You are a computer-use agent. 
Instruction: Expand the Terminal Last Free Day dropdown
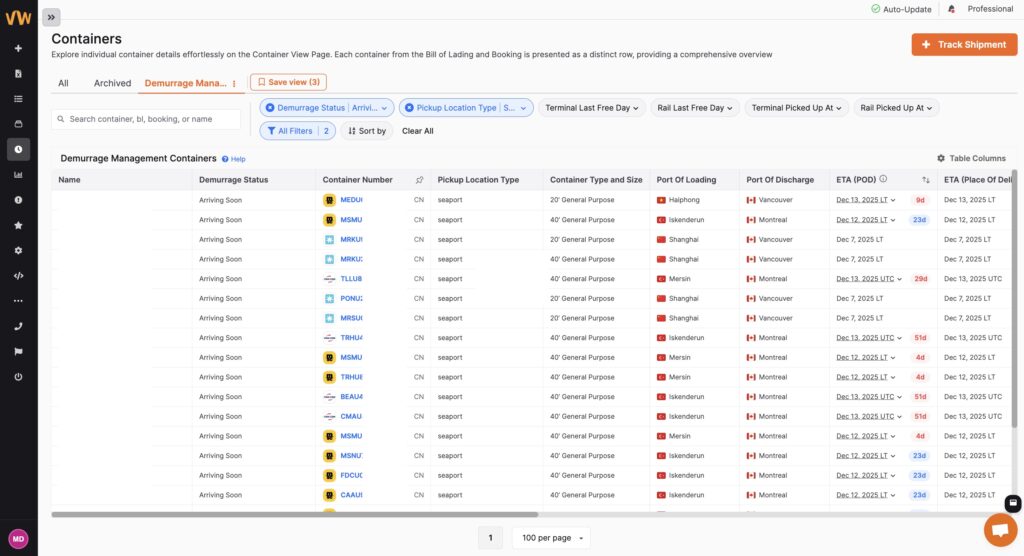(592, 108)
